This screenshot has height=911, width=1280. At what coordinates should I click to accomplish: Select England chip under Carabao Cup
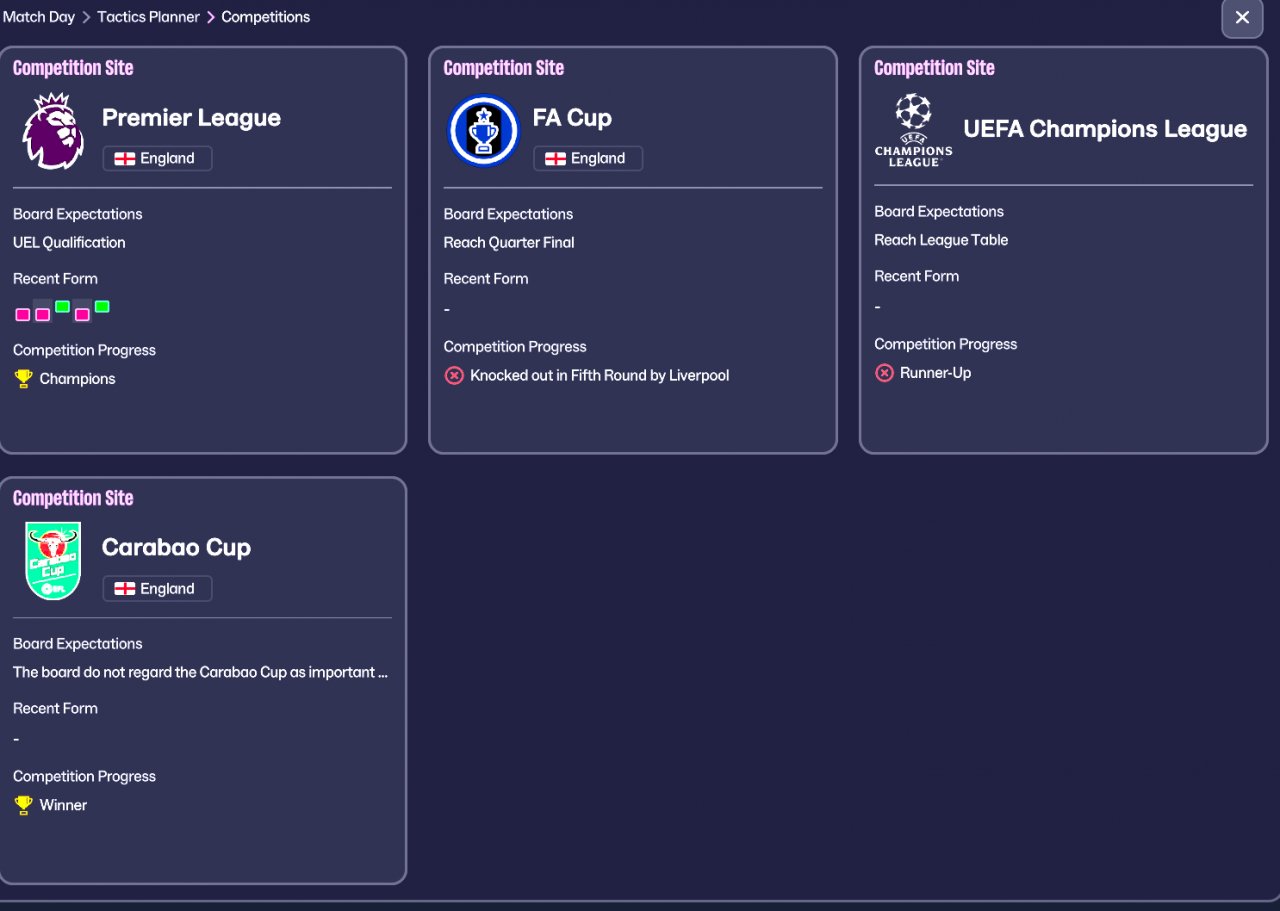coord(157,589)
